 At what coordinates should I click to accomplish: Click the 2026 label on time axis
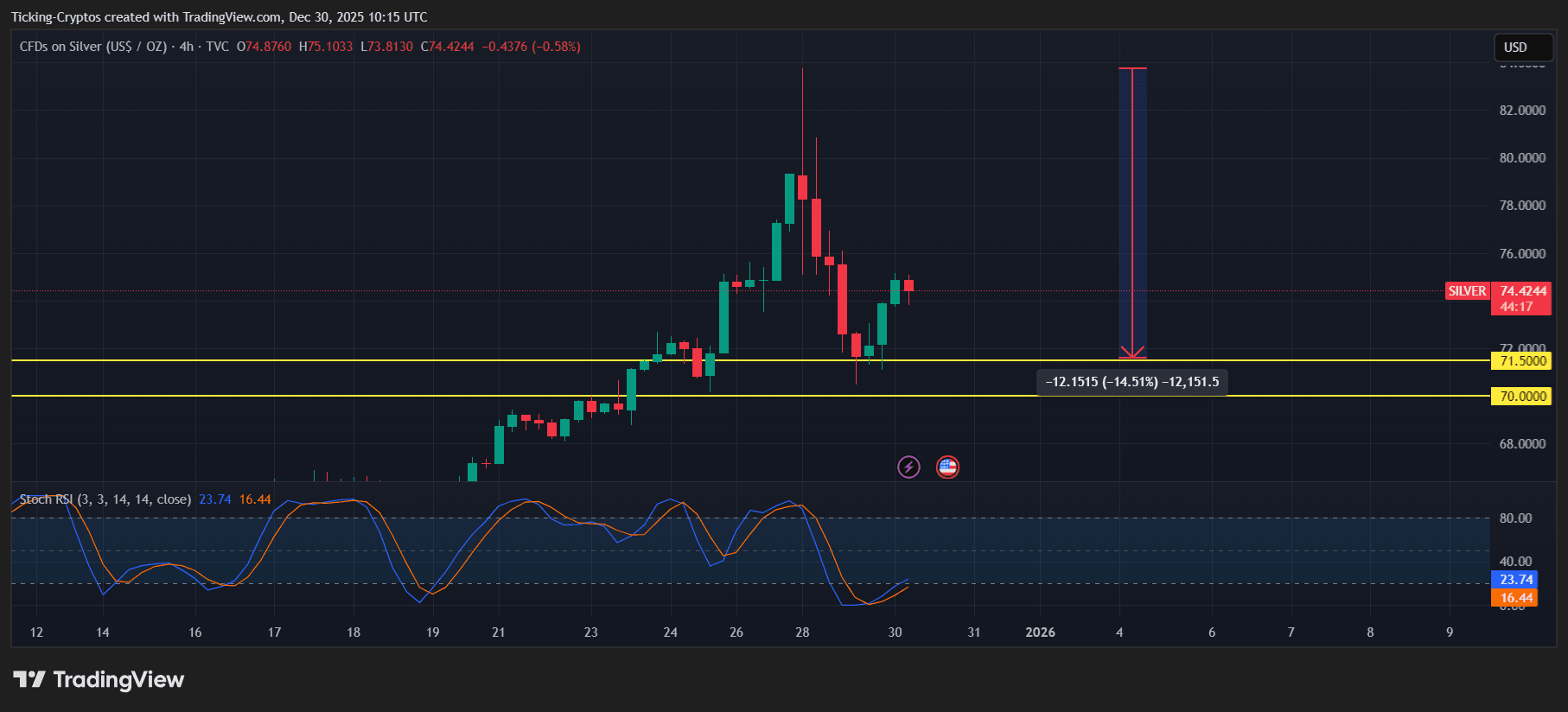tap(1040, 633)
